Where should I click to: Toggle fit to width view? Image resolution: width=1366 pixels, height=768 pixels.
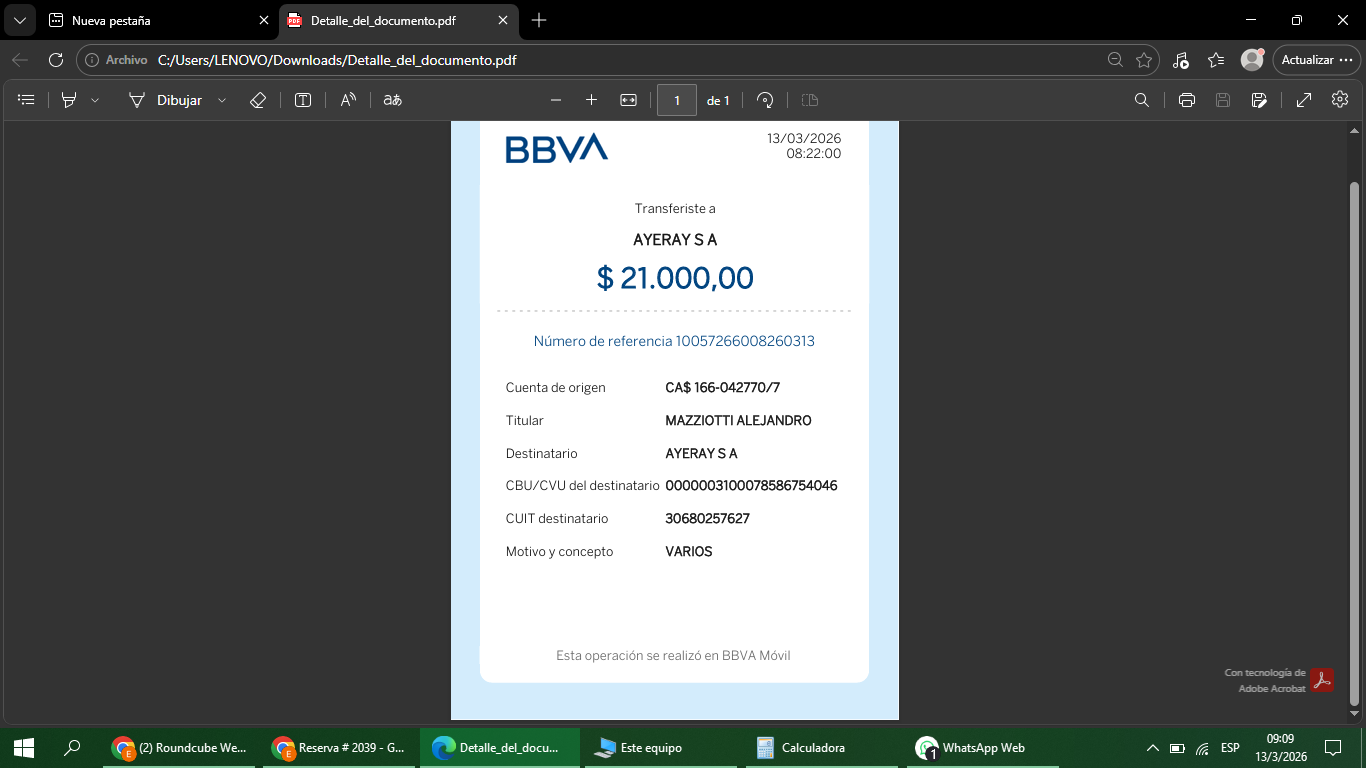[628, 100]
